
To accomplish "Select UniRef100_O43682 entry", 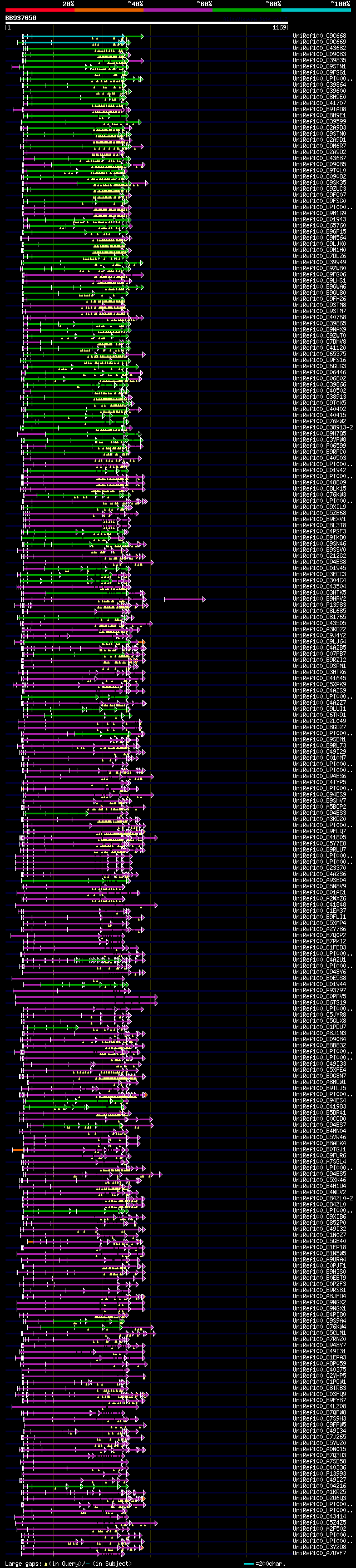I will point(319,49).
